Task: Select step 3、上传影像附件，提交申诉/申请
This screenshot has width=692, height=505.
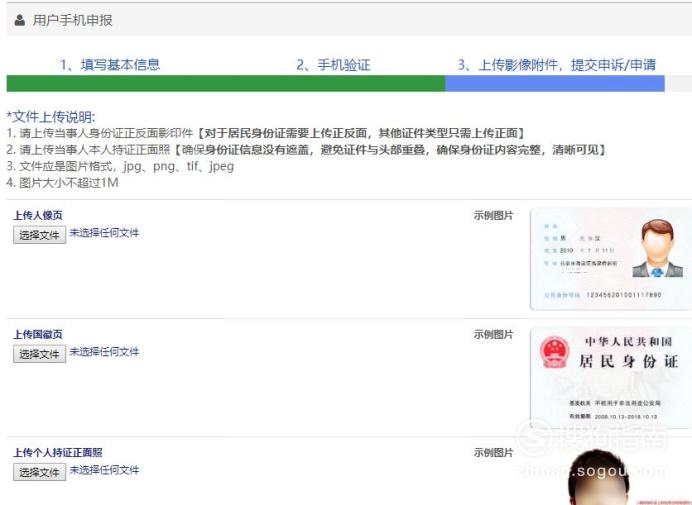Action: click(x=557, y=65)
